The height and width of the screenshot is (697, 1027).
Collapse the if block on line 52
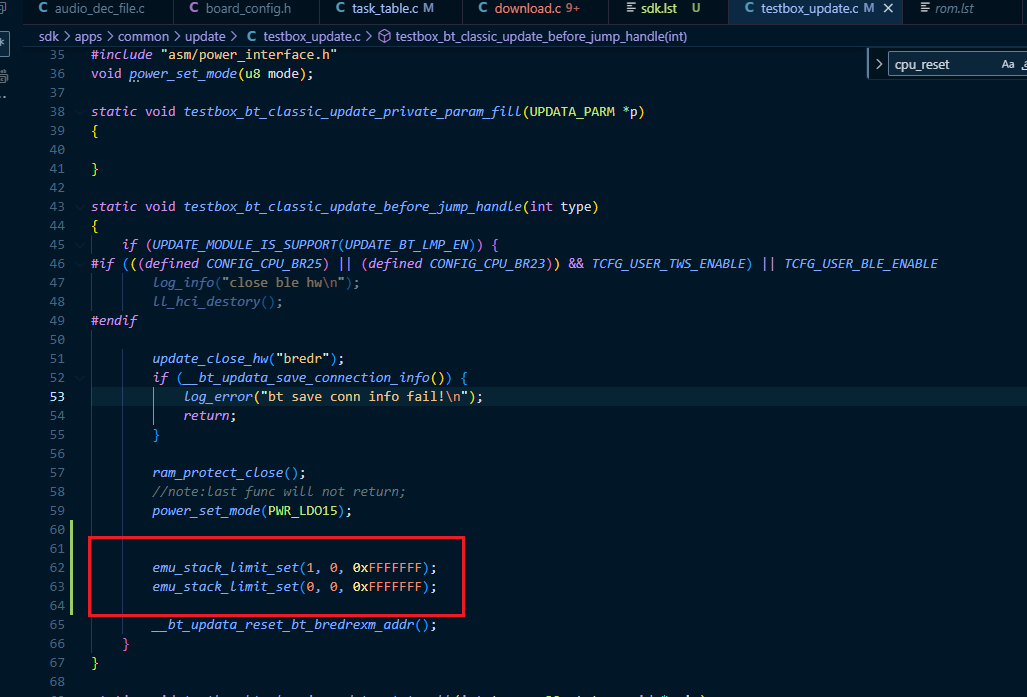pyautogui.click(x=80, y=378)
